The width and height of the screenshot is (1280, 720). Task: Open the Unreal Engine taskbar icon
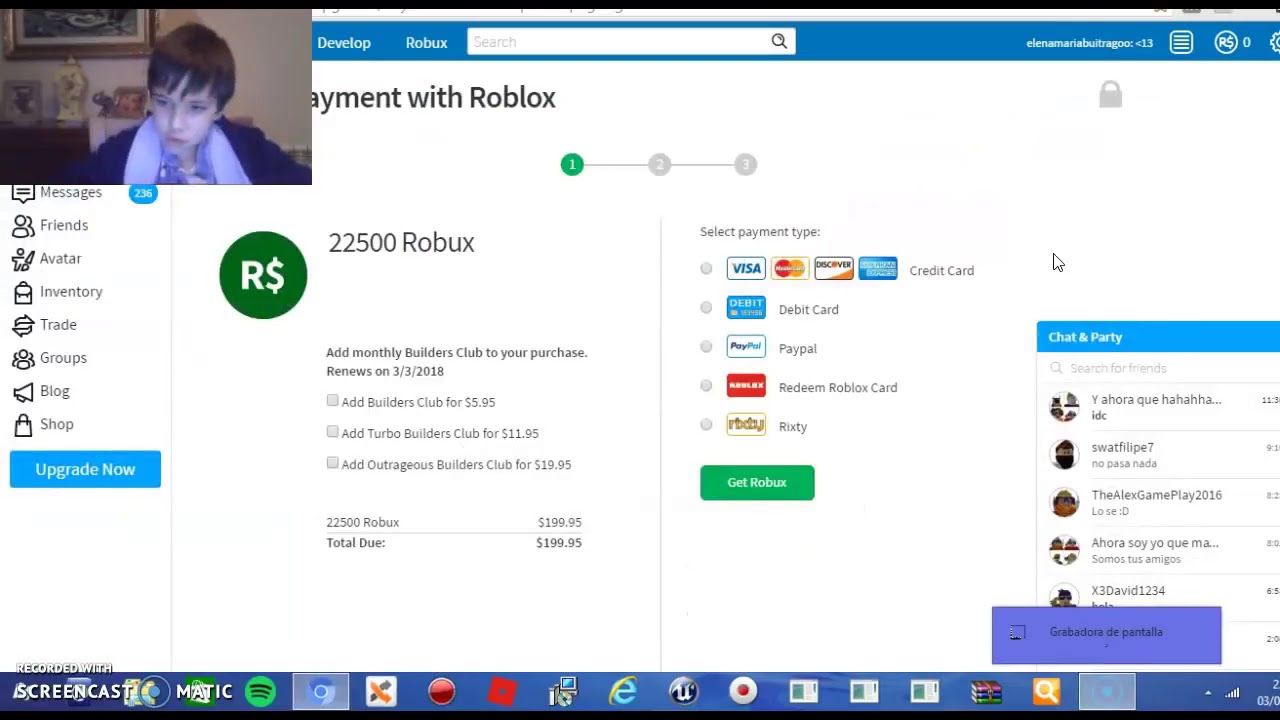coord(683,692)
